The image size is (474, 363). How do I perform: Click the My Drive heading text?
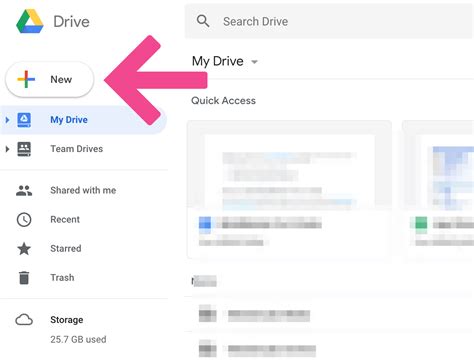[x=218, y=61]
